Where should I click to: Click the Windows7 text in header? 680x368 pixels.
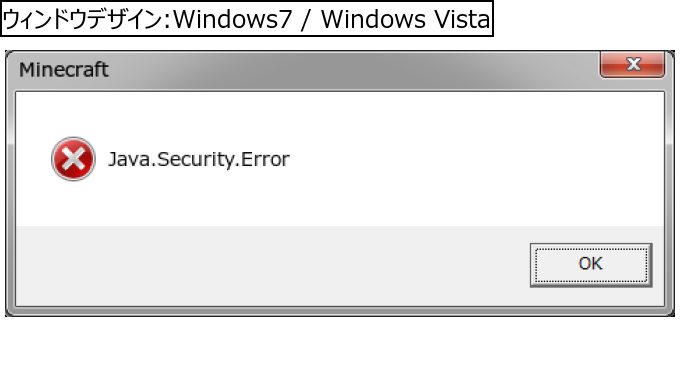(233, 20)
